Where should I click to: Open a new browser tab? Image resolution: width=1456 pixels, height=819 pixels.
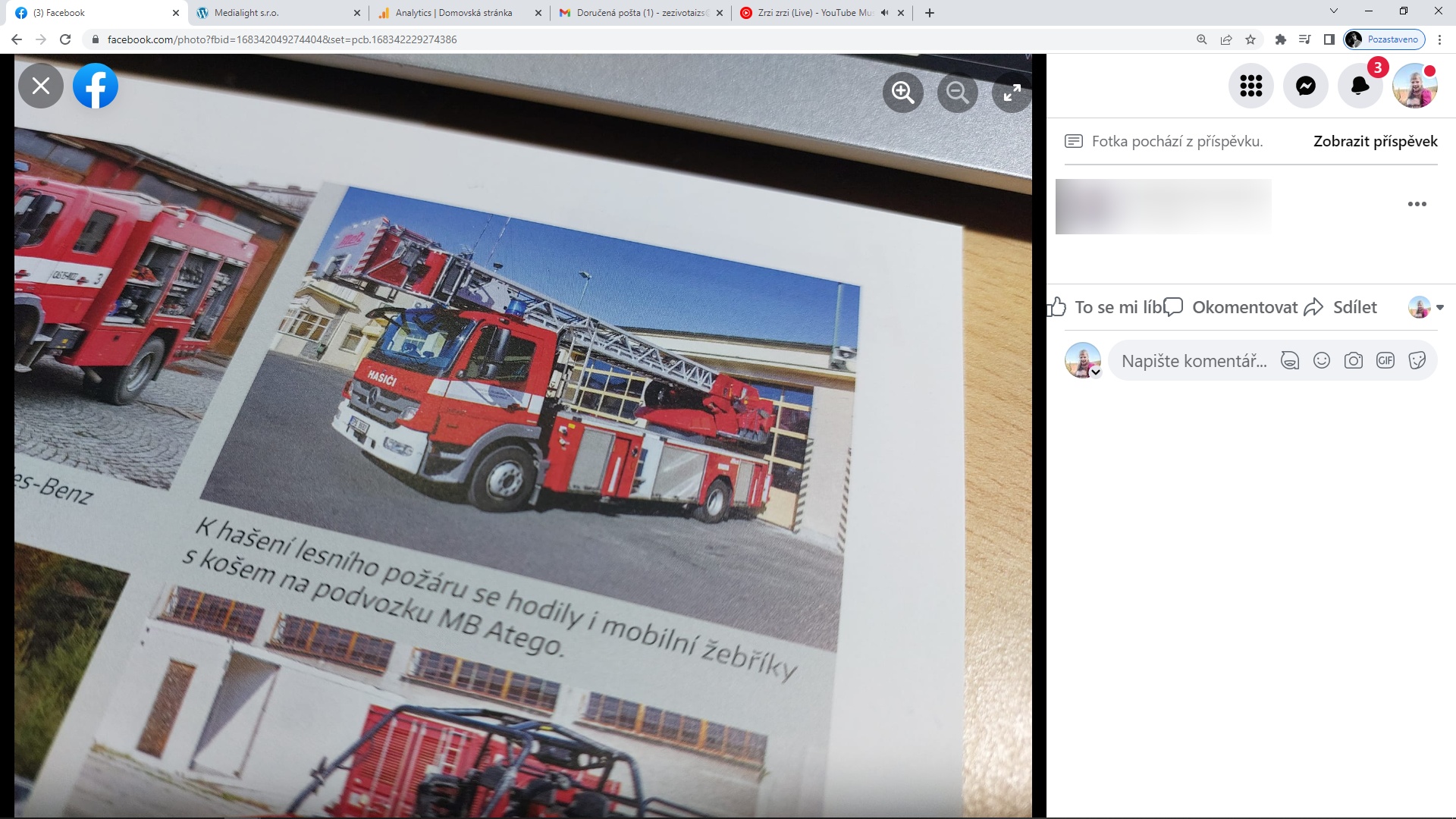(930, 13)
